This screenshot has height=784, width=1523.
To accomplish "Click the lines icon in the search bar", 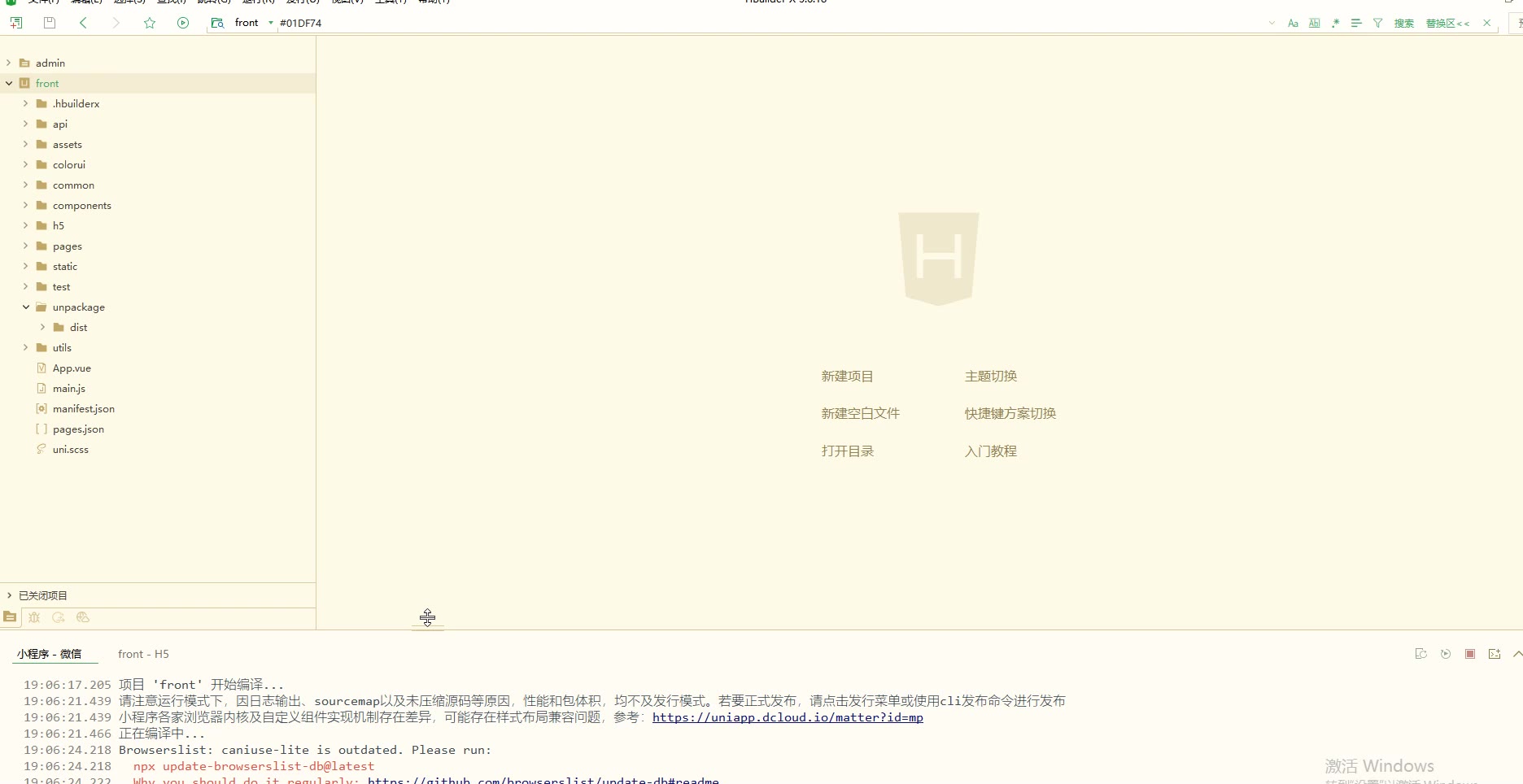I will pos(1356,23).
